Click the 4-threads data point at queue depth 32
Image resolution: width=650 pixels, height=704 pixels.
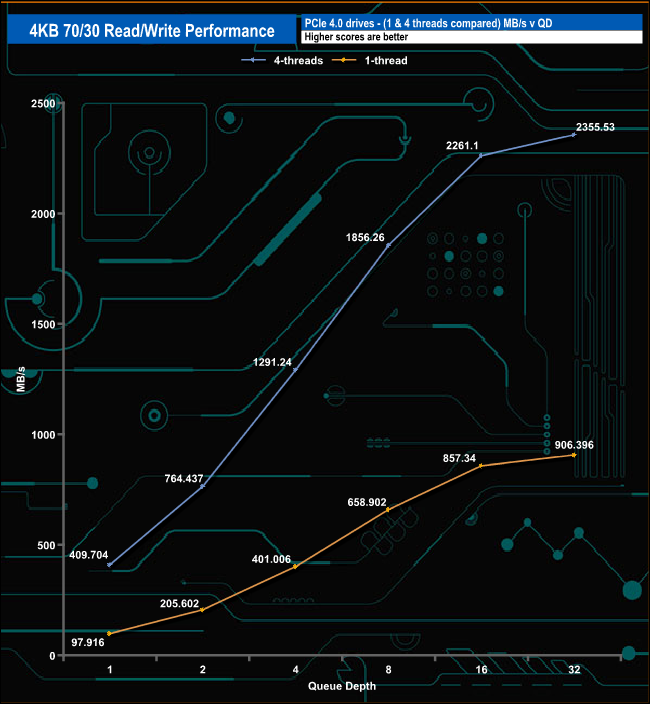(x=574, y=135)
